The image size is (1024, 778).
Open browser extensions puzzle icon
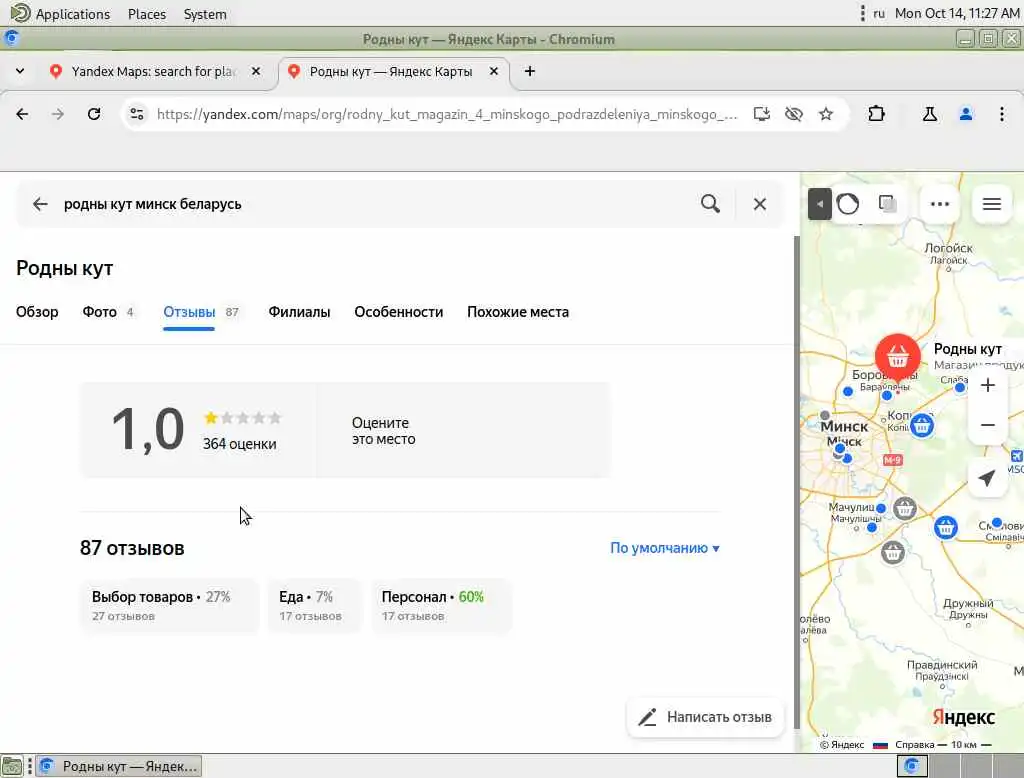[876, 114]
